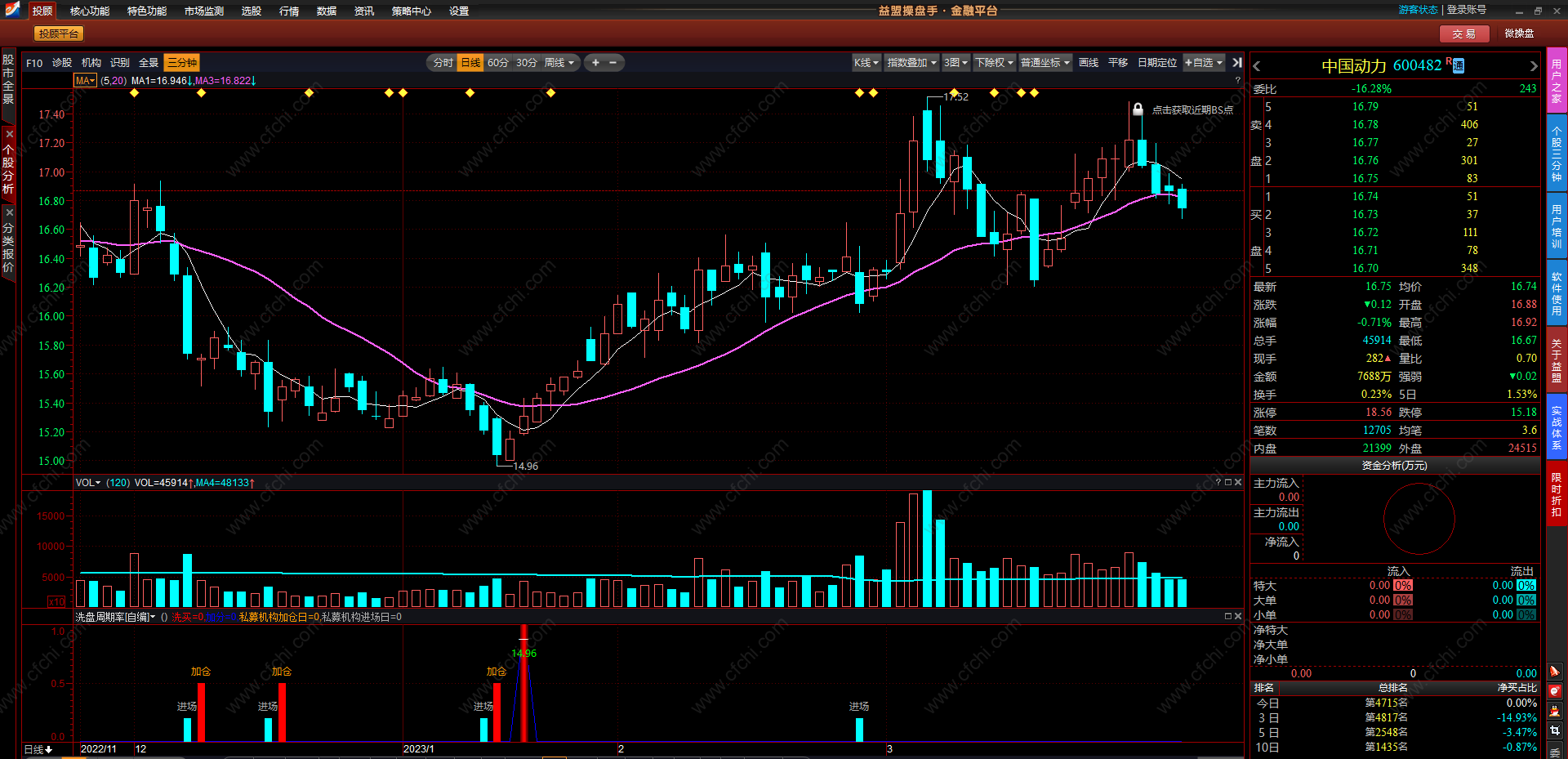This screenshot has width=1568, height=759.
Task: Zoom out the chart with the minus button
Action: [x=613, y=63]
